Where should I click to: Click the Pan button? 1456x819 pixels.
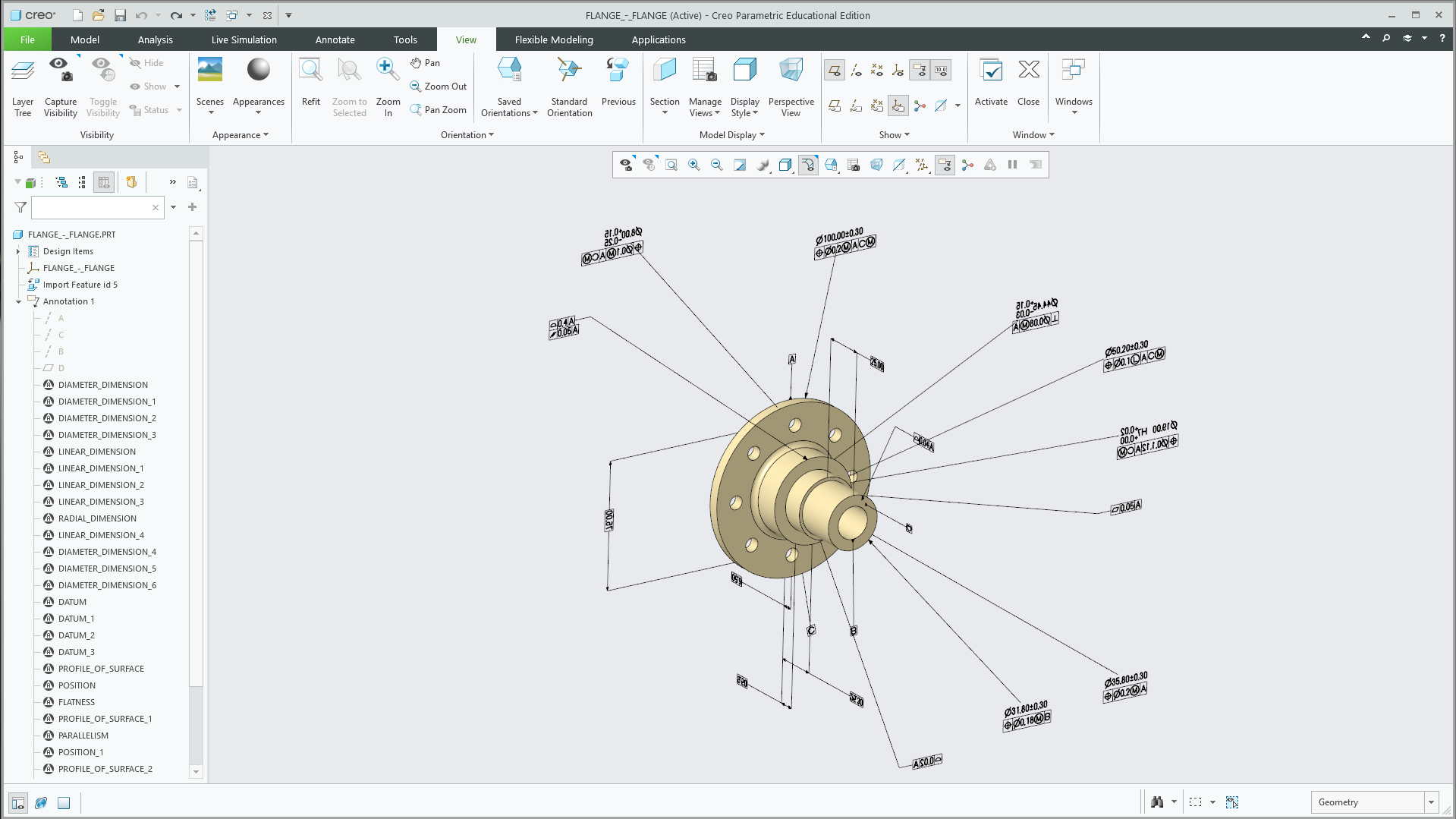click(x=425, y=63)
